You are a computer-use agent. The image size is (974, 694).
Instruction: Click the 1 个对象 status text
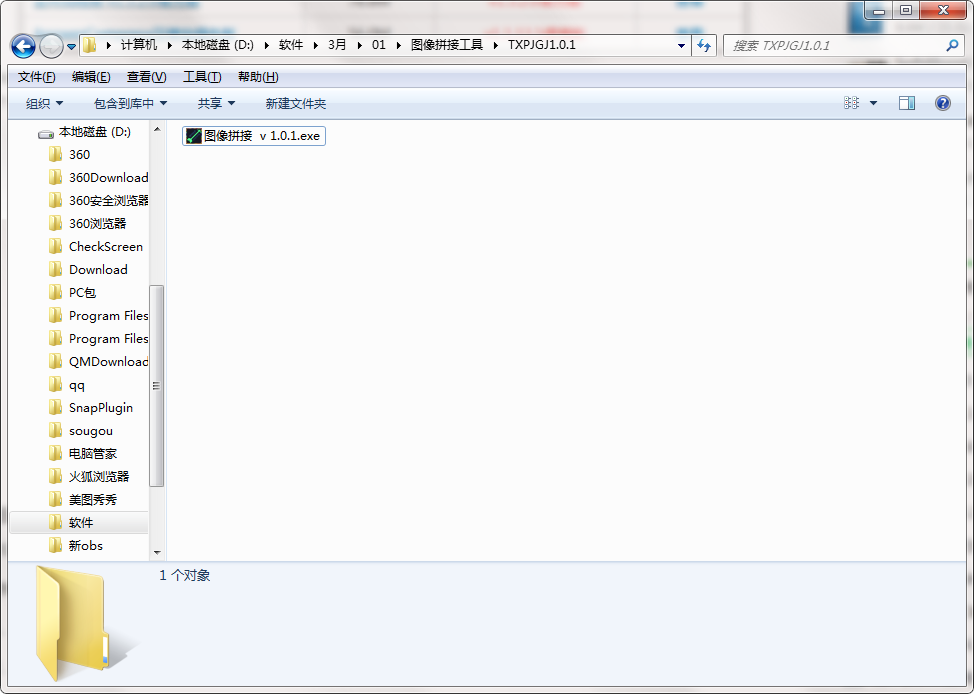[x=184, y=575]
